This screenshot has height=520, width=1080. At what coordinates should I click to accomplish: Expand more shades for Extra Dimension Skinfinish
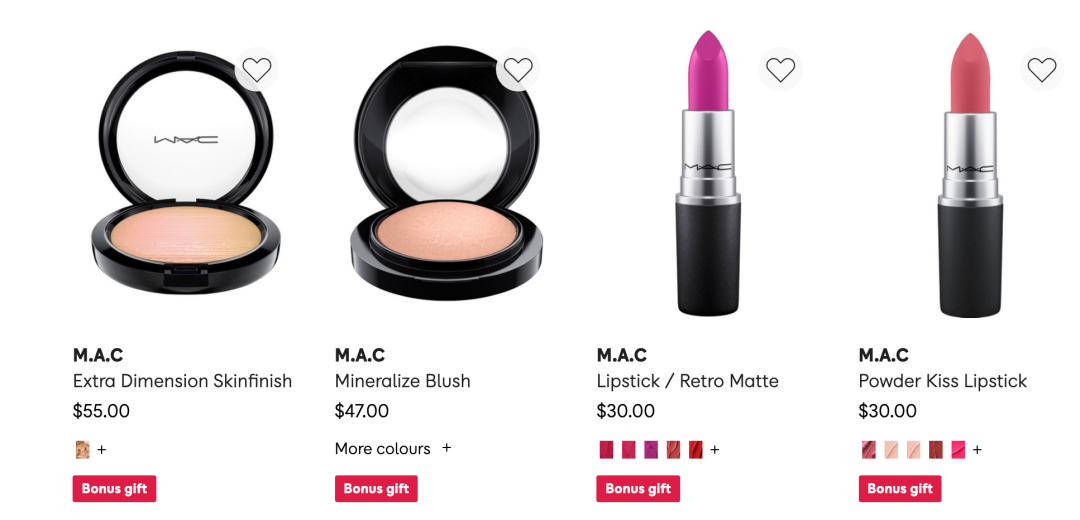click(x=102, y=450)
